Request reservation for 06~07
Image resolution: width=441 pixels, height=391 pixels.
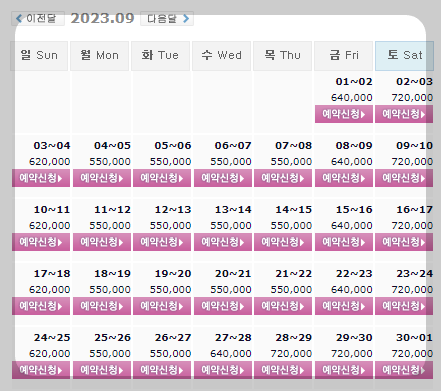223,178
